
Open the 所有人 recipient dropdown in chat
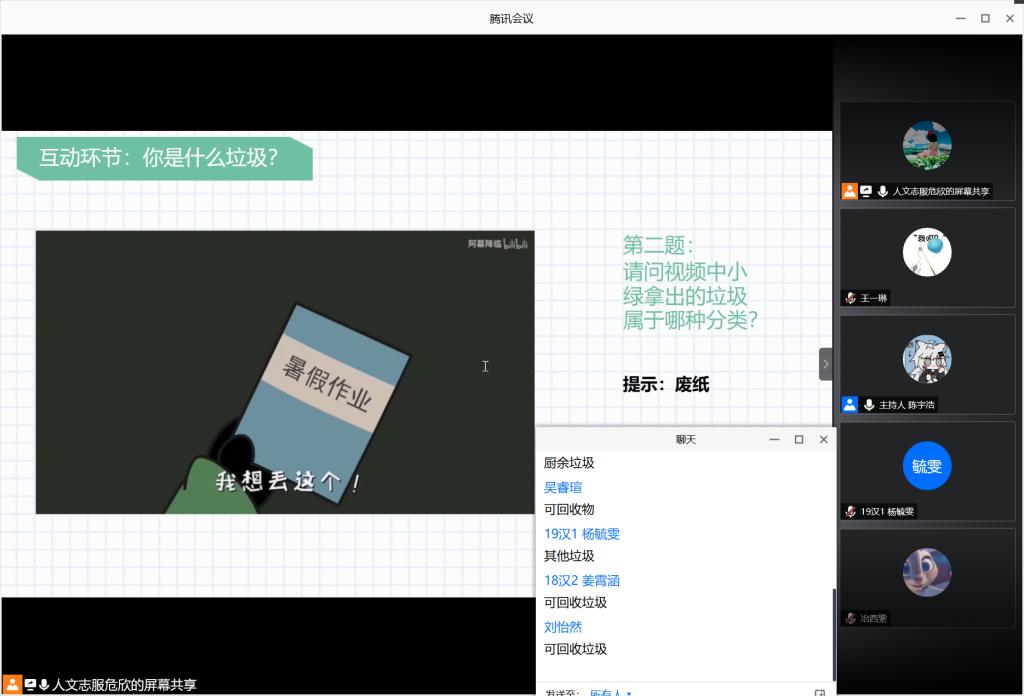[610, 692]
